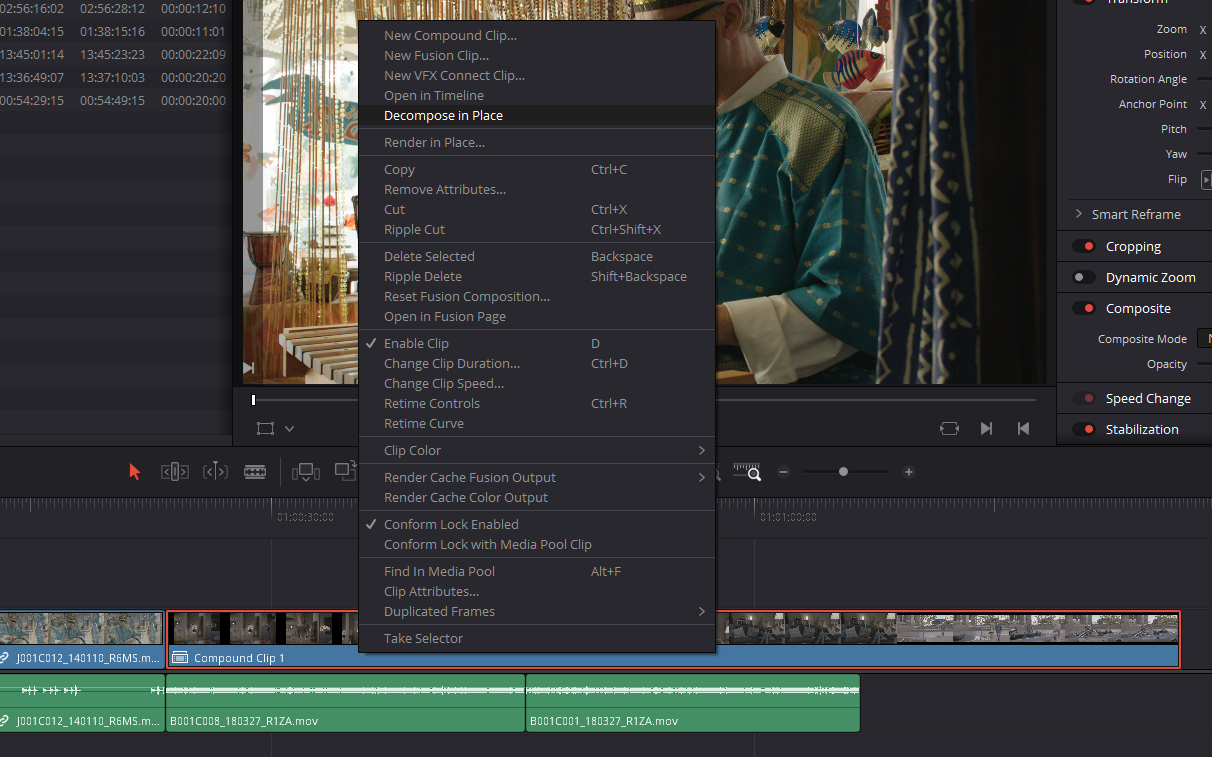Click the link icon on J001C012 video clip

(x=6, y=658)
